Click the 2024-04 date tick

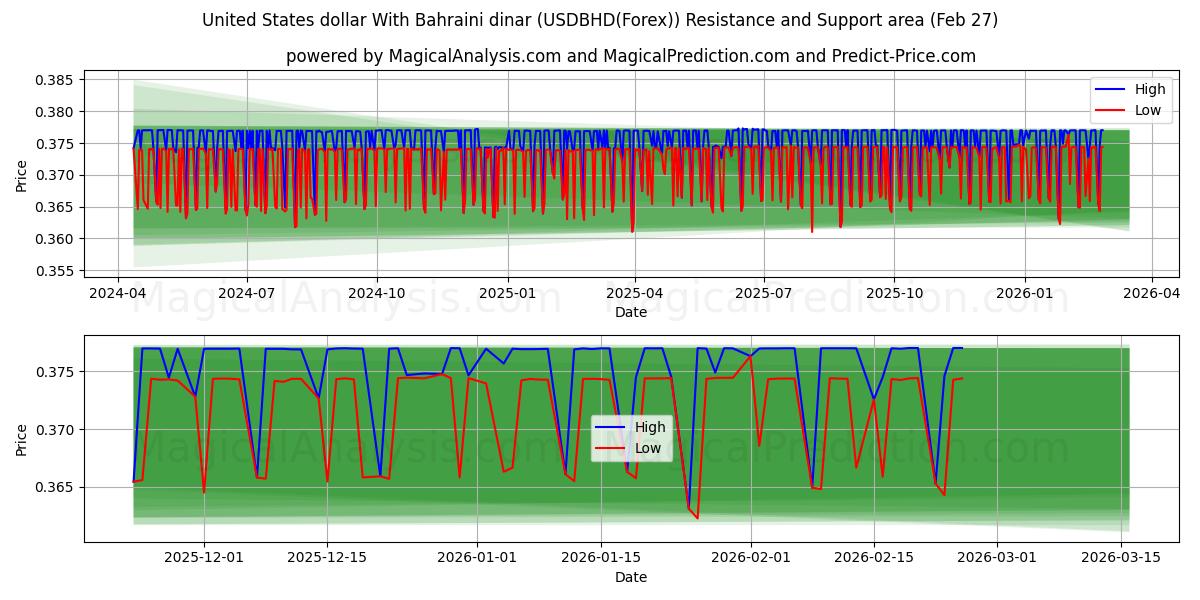119,294
